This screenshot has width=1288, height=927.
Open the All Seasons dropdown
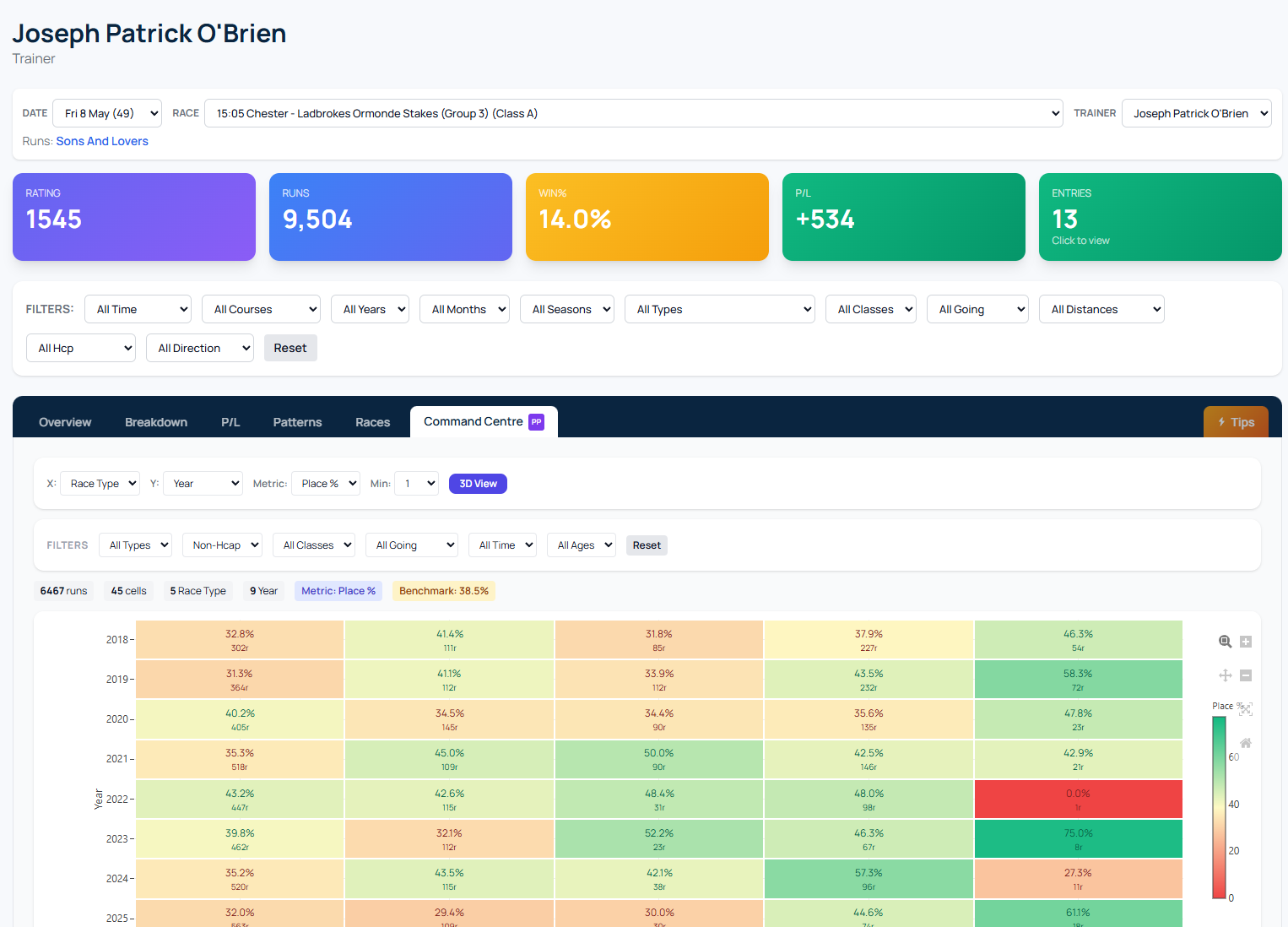point(567,309)
